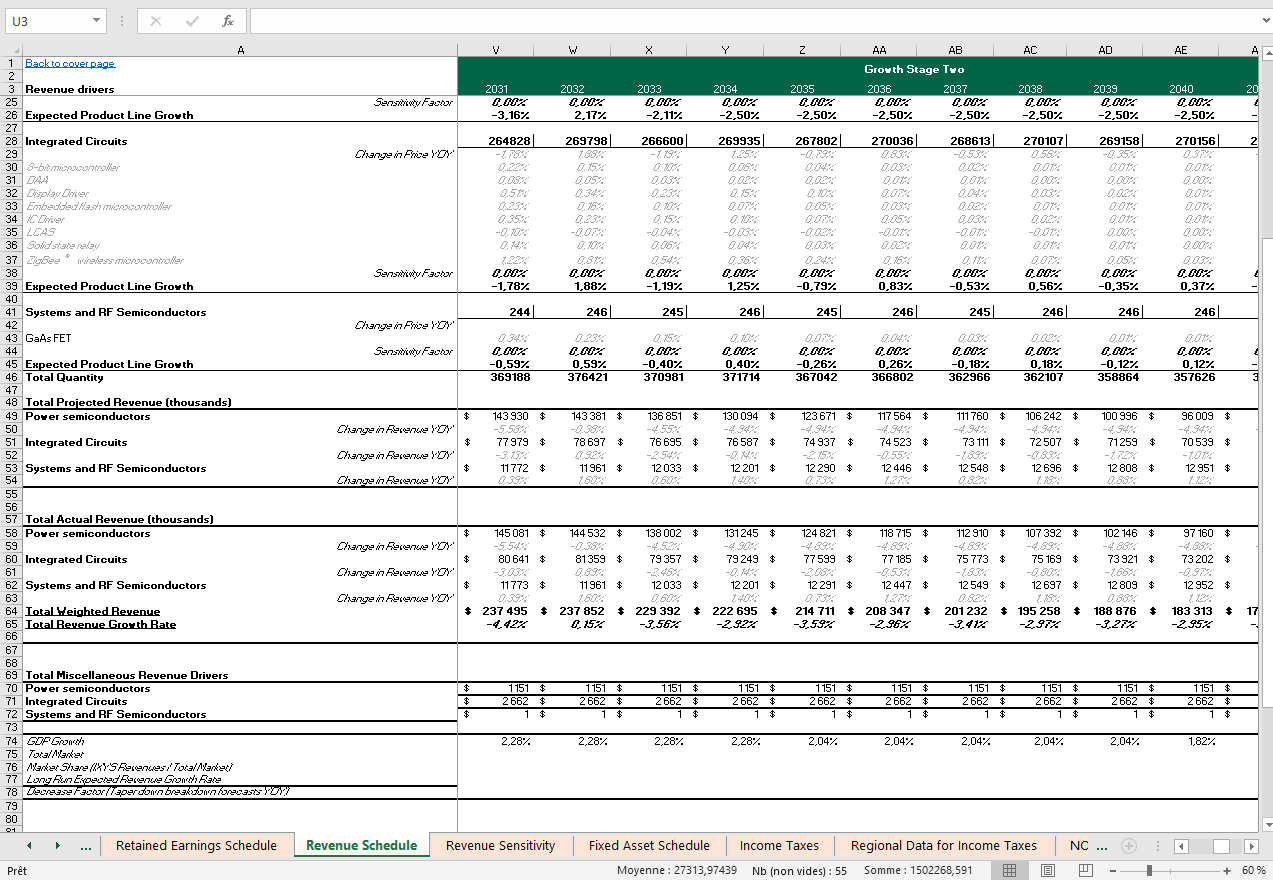Viewport: 1273px width, 880px height.
Task: Select the Revenue Schedule sheet tab
Action: point(361,846)
